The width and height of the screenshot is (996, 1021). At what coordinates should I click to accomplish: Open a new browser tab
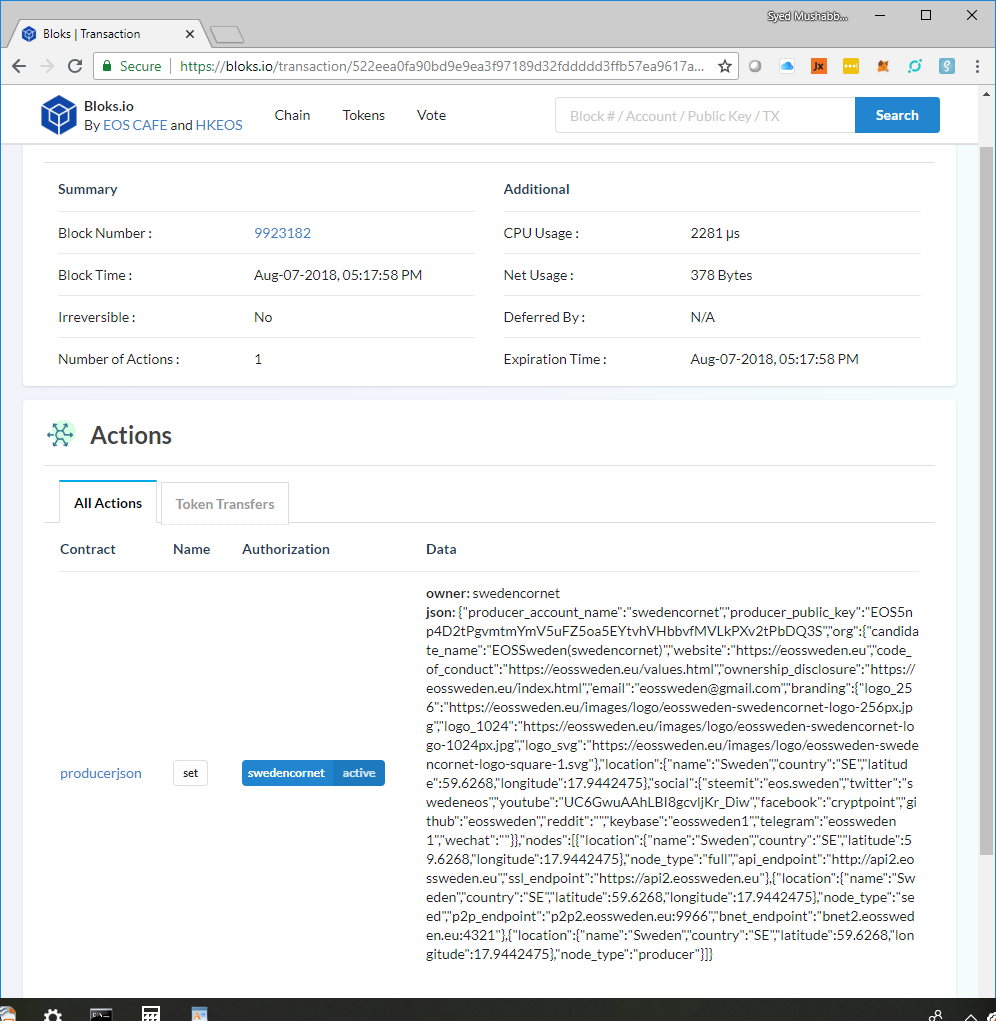(x=227, y=35)
